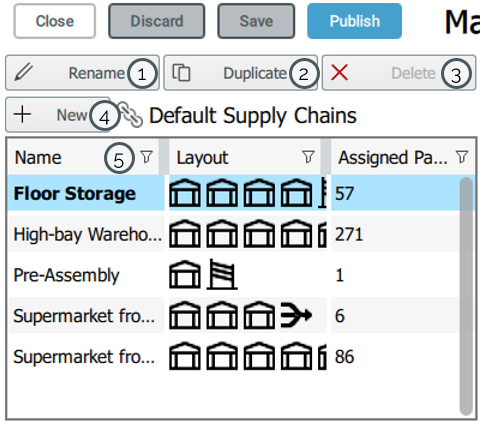Screen dimensions: 485x426
Task: Click the plus icon for New
Action: click(22, 115)
